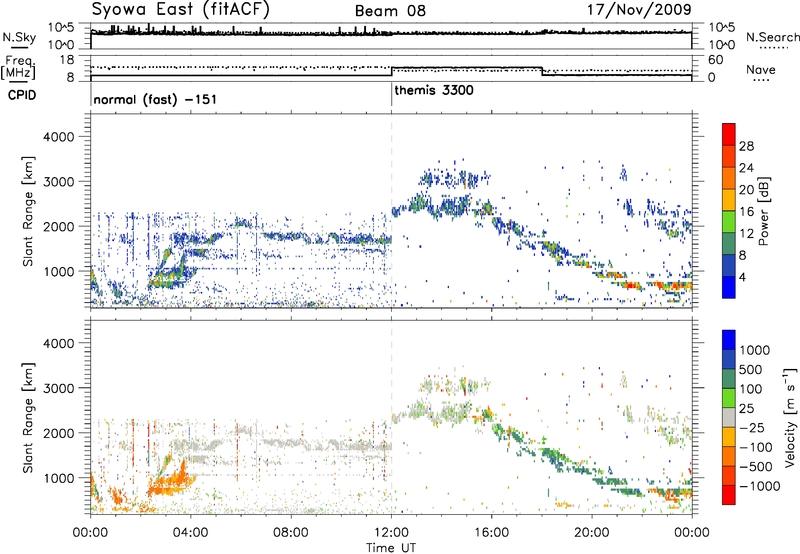Click the '28' tick on the power colorbar

click(x=746, y=146)
